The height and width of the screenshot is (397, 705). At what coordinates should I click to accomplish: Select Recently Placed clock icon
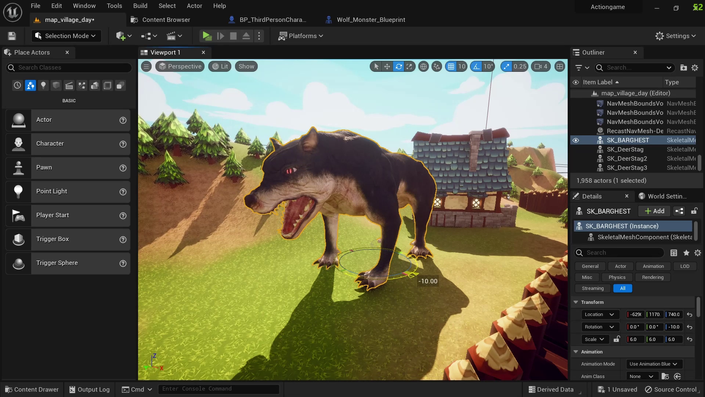(x=17, y=85)
